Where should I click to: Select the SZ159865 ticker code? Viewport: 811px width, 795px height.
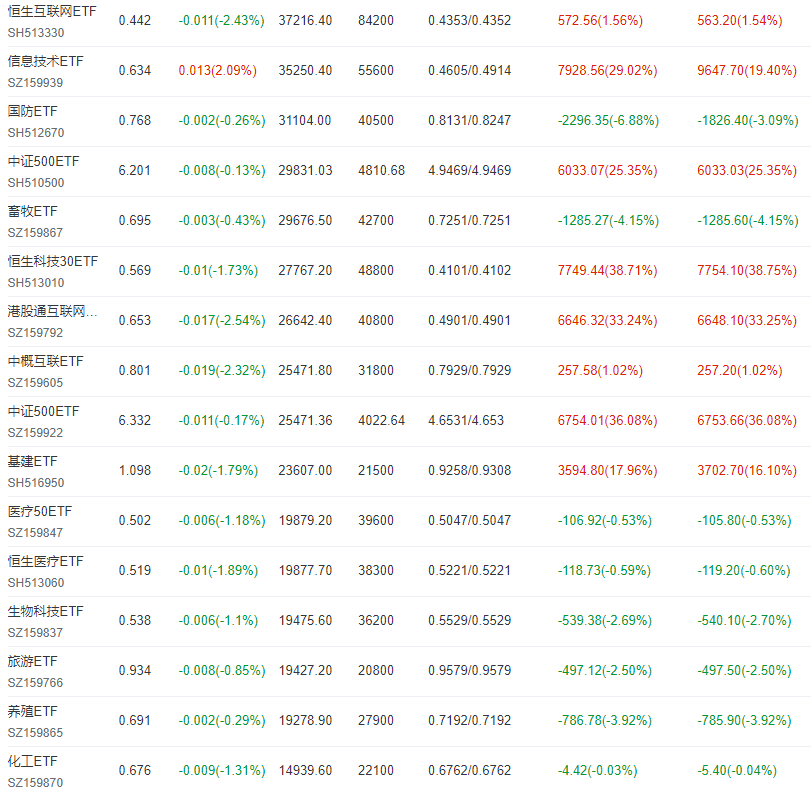tap(35, 733)
